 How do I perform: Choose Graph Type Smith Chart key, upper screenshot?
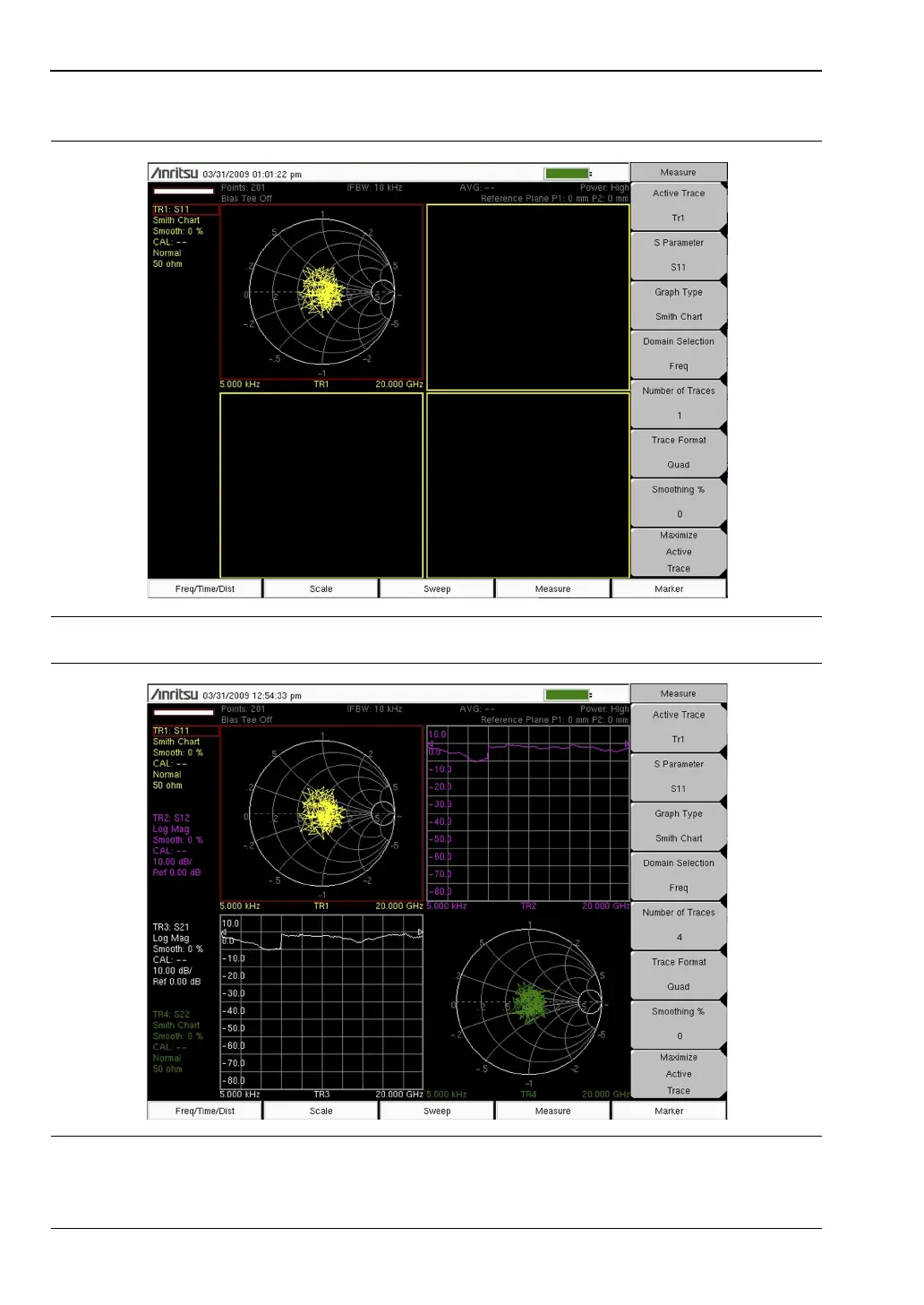[x=679, y=305]
